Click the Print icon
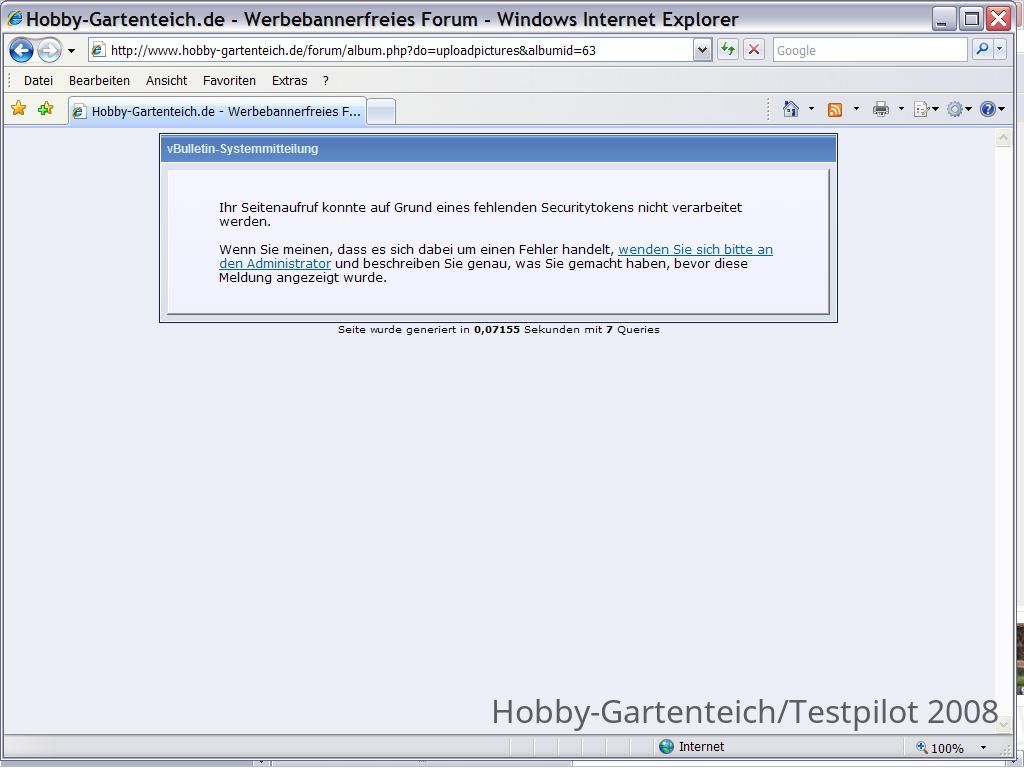 pos(880,109)
